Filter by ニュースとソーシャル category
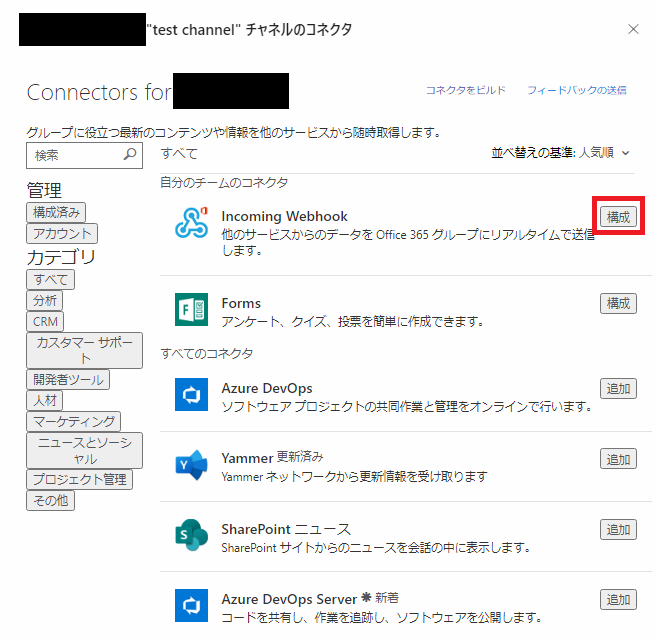The width and height of the screenshot is (656, 640). (x=85, y=451)
